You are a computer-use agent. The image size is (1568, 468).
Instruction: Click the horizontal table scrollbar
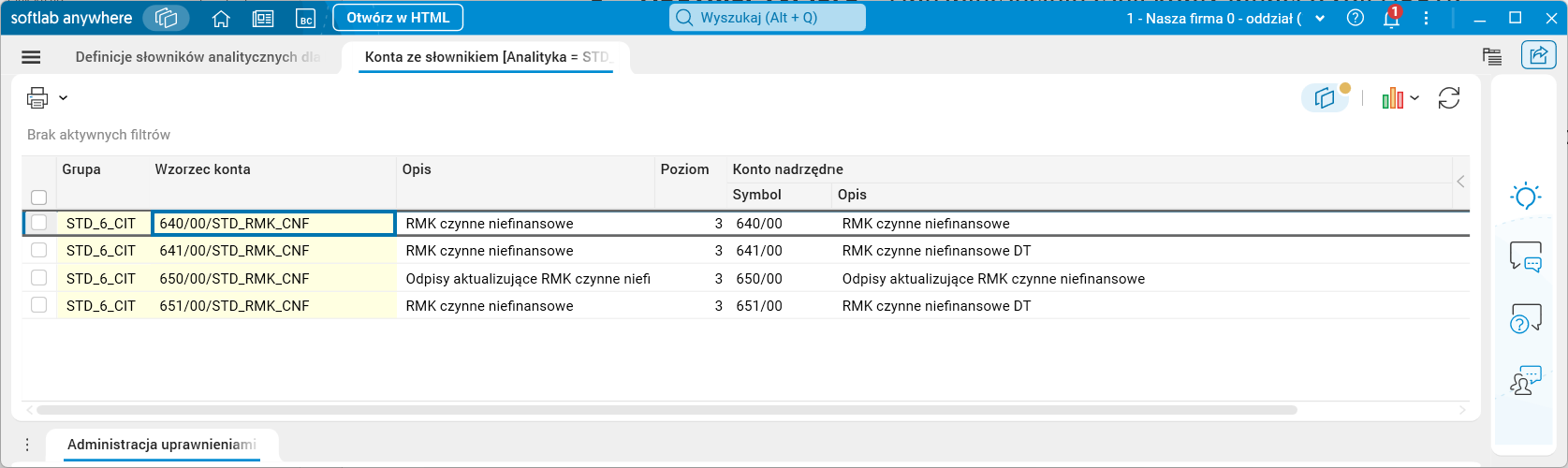click(667, 410)
